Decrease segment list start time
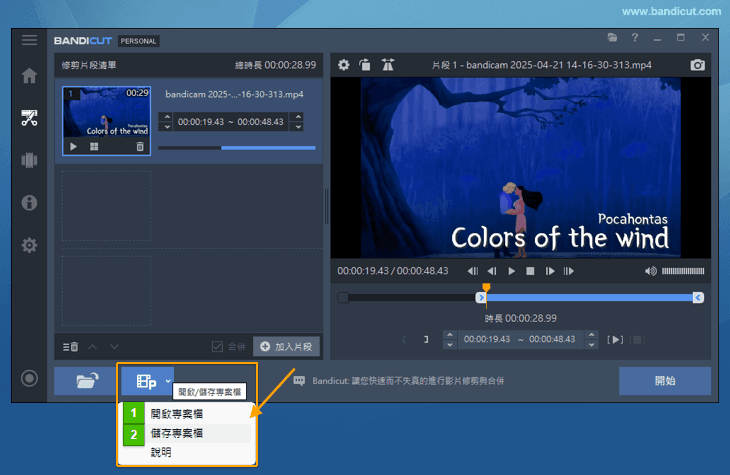This screenshot has width=730, height=475. [x=167, y=127]
